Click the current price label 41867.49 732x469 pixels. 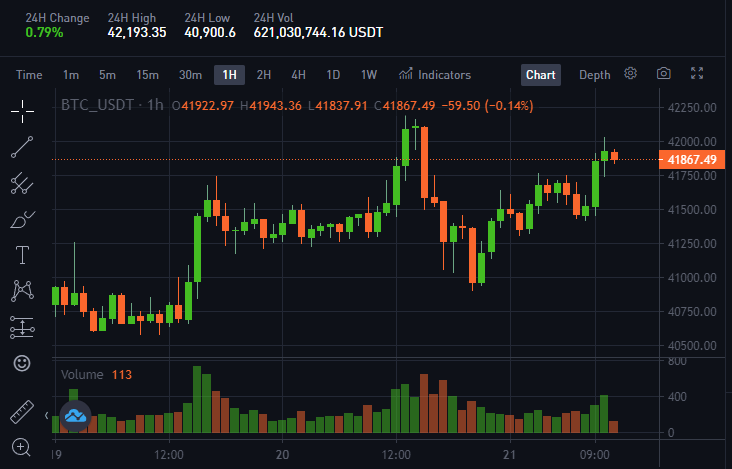[692, 160]
